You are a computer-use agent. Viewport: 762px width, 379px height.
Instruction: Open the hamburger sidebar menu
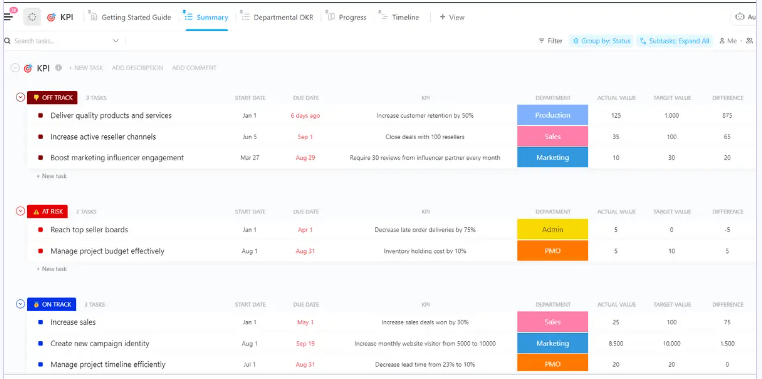coord(8,17)
